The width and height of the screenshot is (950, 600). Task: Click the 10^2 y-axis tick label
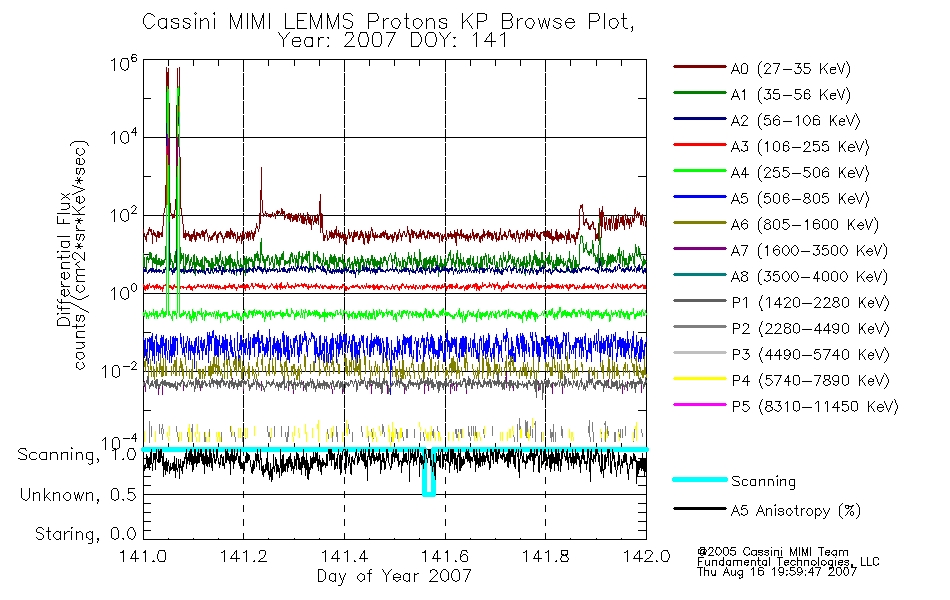coord(124,214)
